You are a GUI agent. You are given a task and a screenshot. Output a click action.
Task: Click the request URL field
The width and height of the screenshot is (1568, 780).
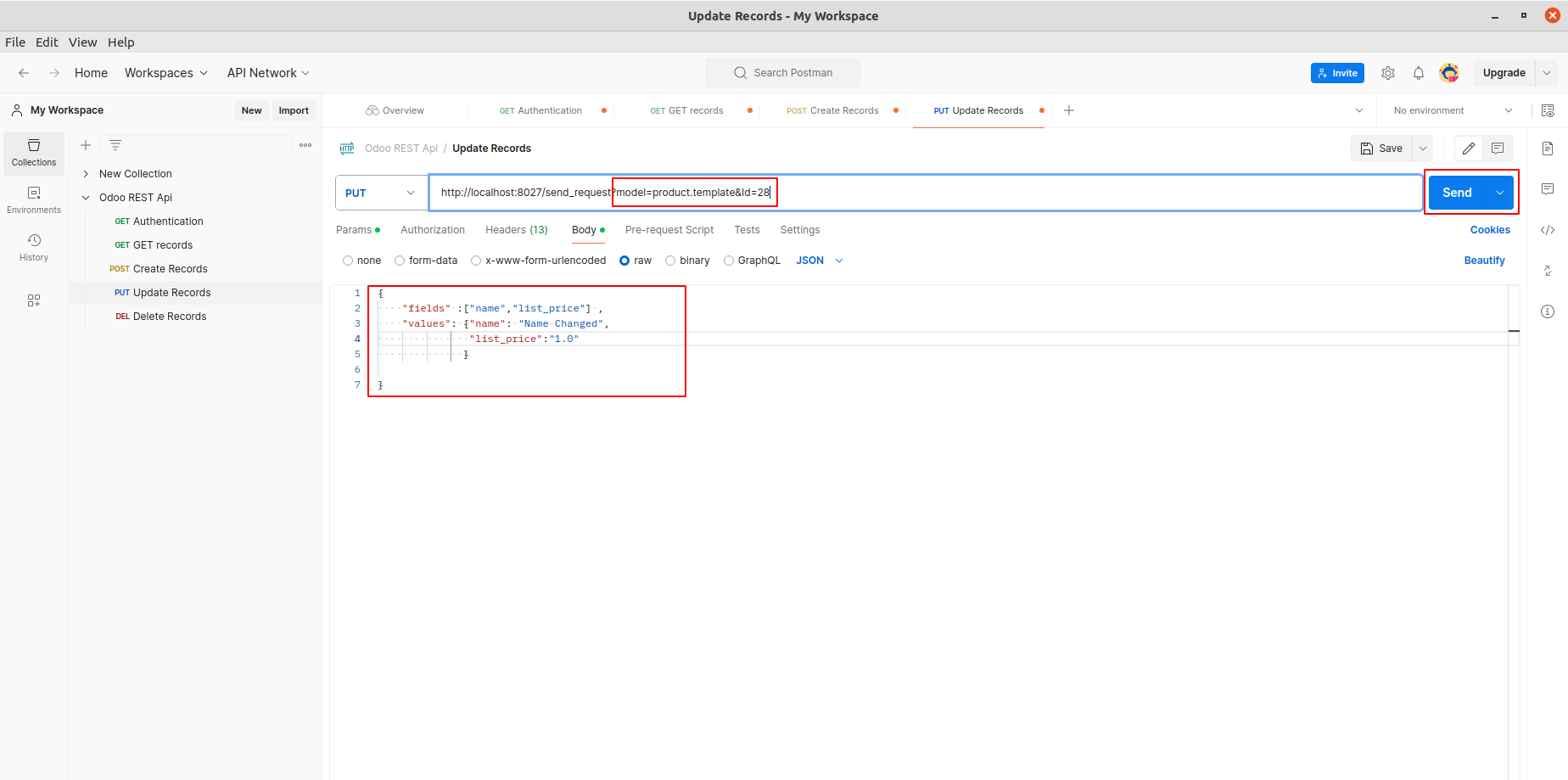(925, 193)
